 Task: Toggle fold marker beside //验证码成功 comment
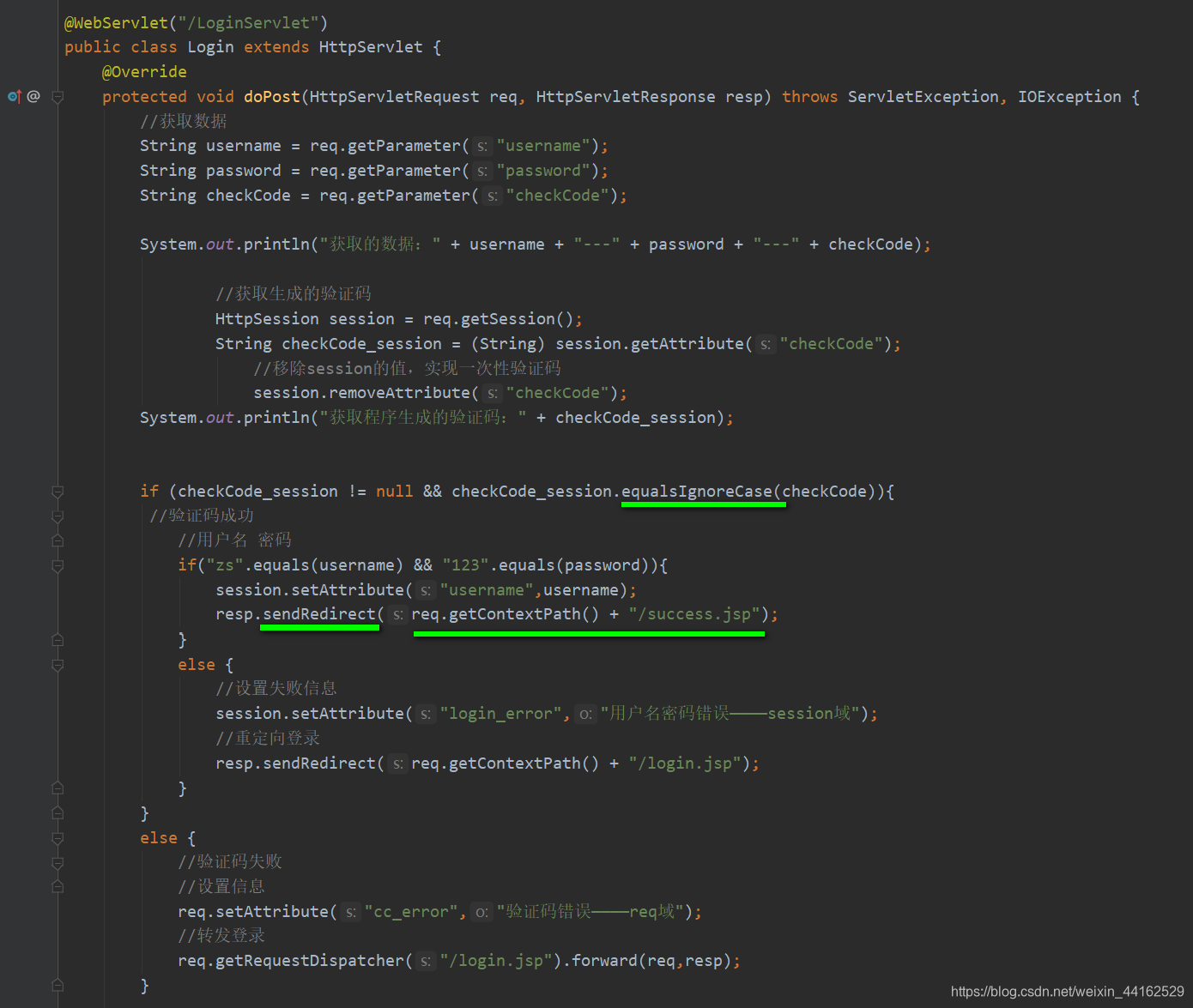(58, 516)
